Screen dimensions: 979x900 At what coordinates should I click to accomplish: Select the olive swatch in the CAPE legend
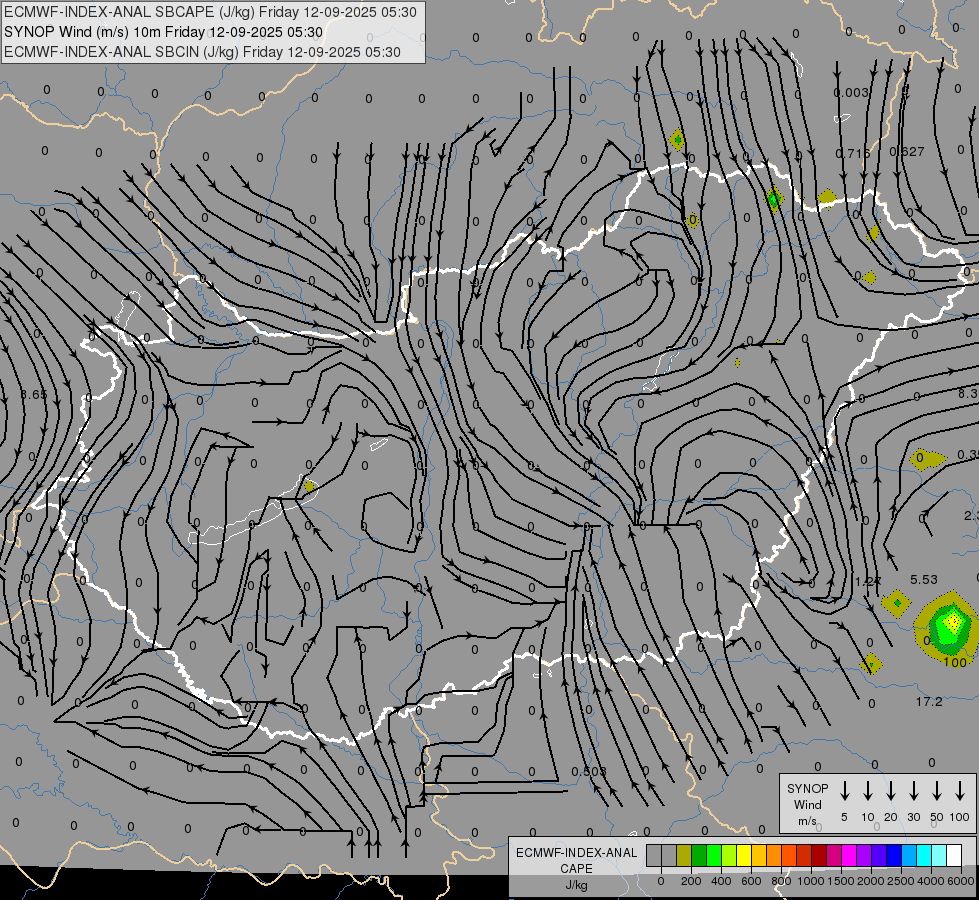click(x=684, y=855)
